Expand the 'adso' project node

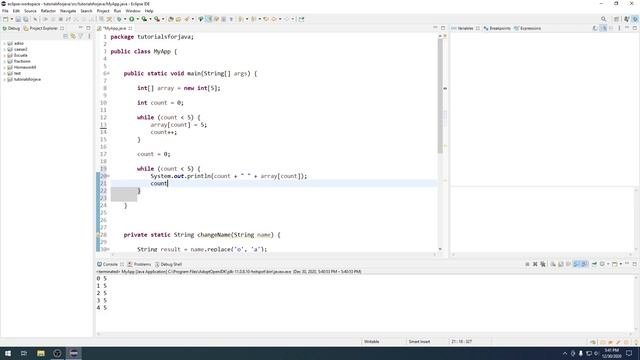tap(4, 43)
